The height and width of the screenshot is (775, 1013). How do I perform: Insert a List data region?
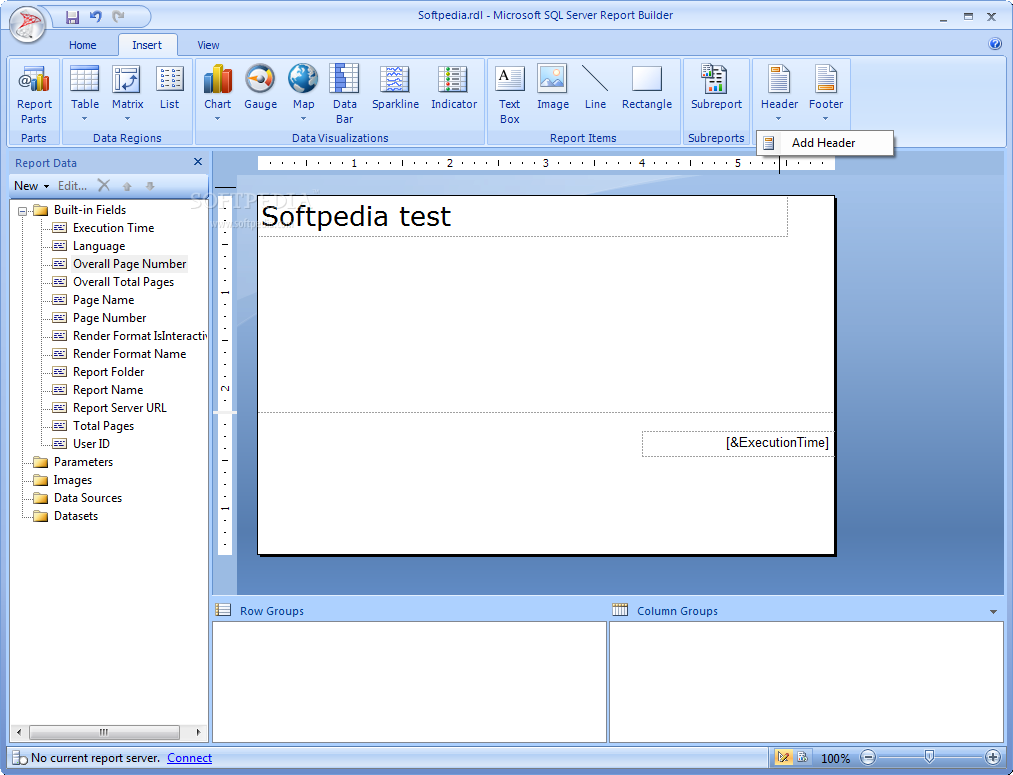coord(169,88)
